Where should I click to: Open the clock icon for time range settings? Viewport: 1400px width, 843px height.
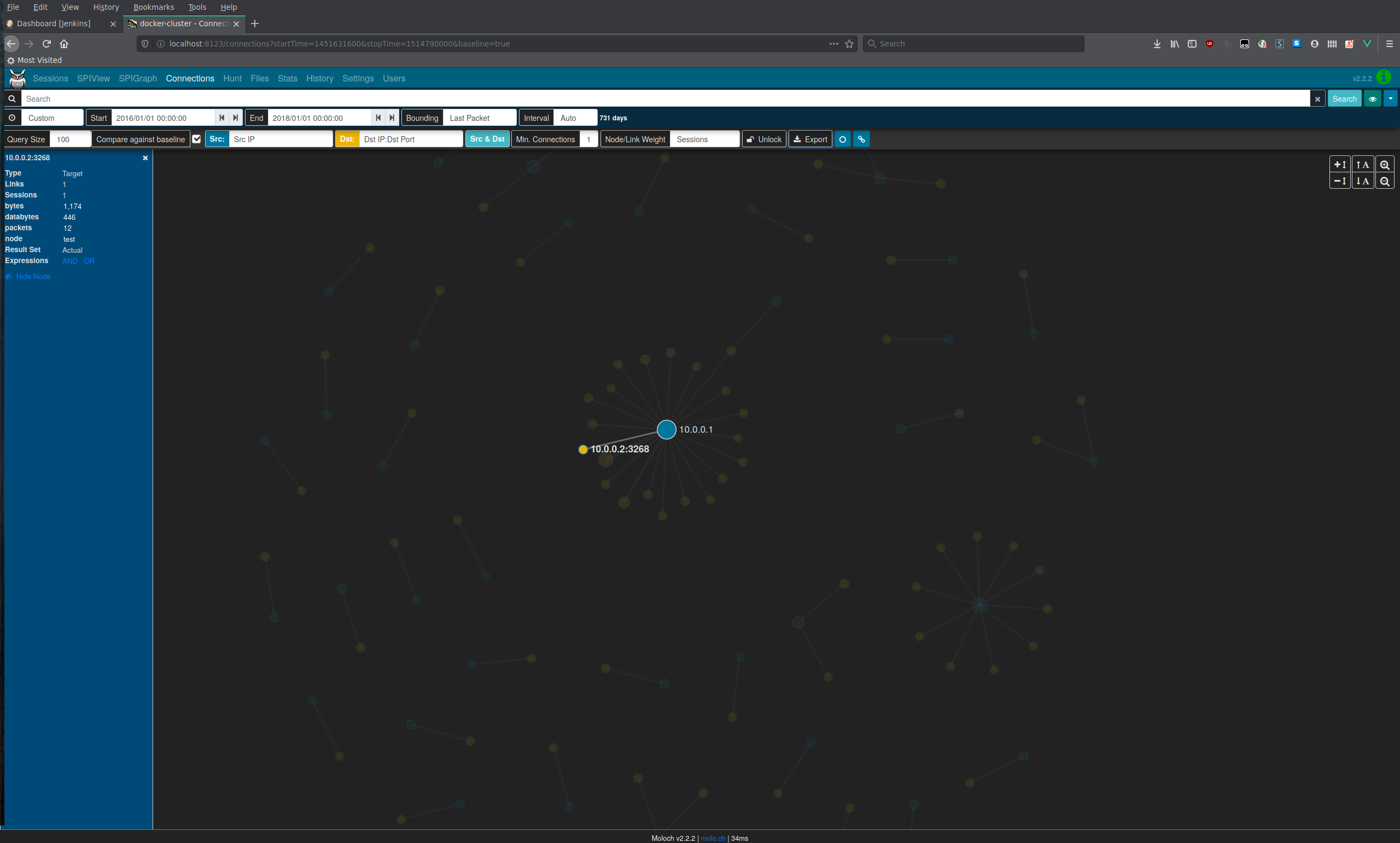click(x=12, y=118)
